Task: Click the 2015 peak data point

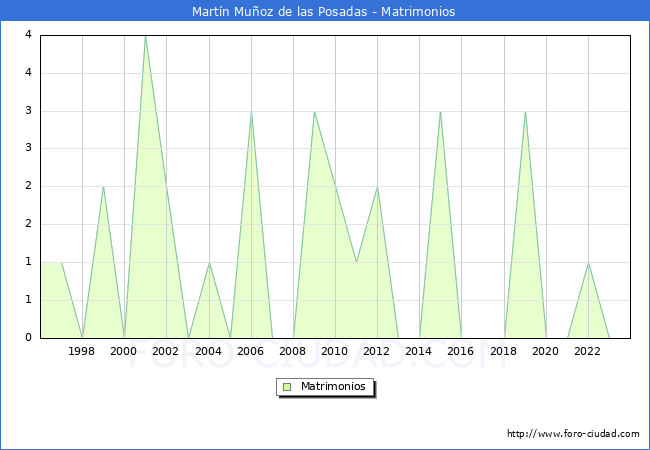Action: tap(440, 111)
